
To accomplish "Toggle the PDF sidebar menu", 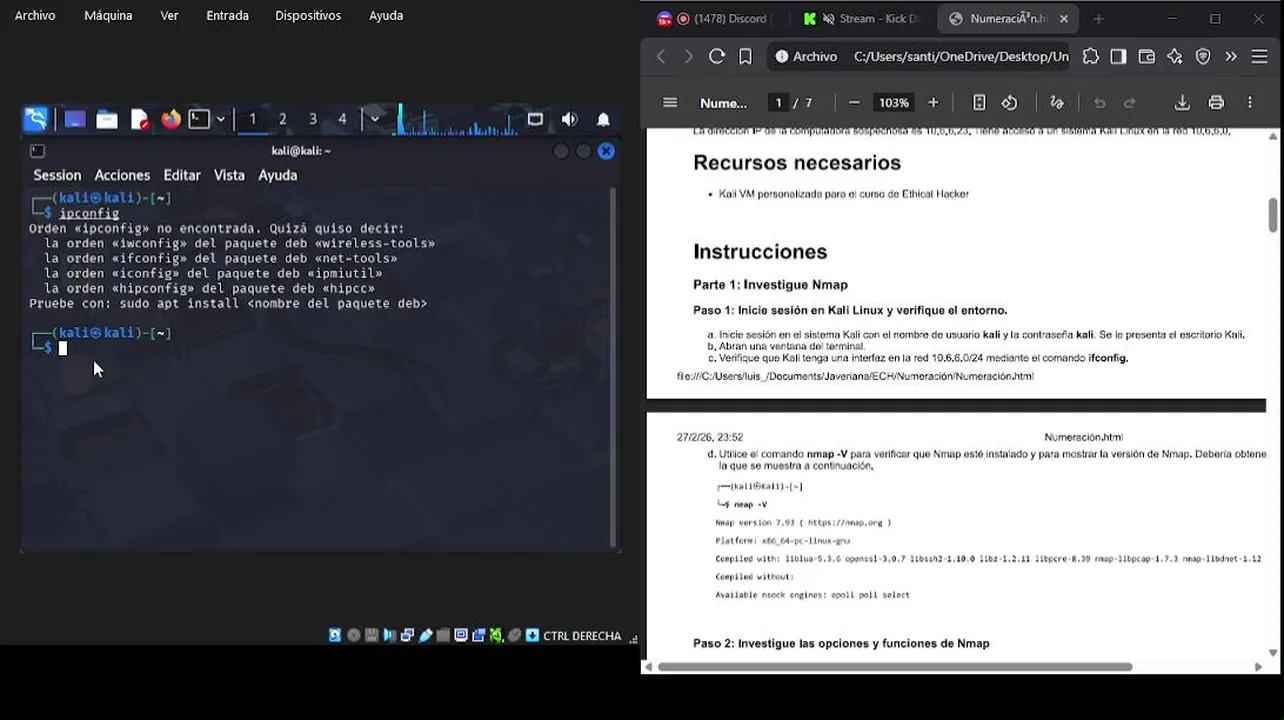I will (670, 102).
